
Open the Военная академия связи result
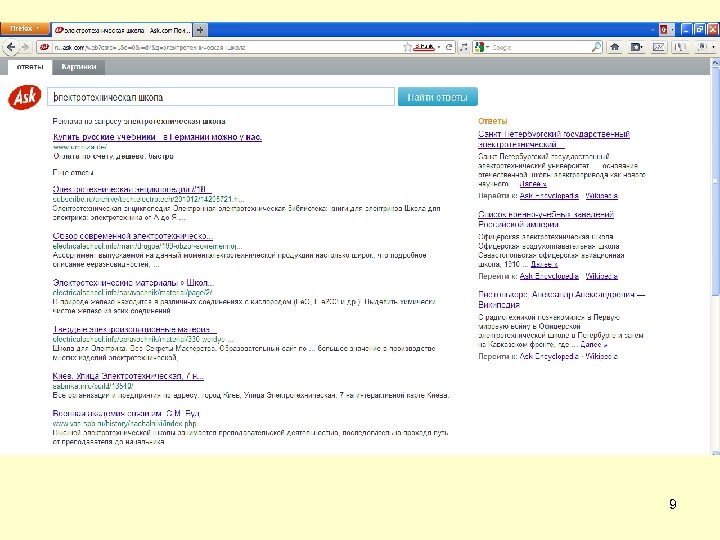(126, 413)
